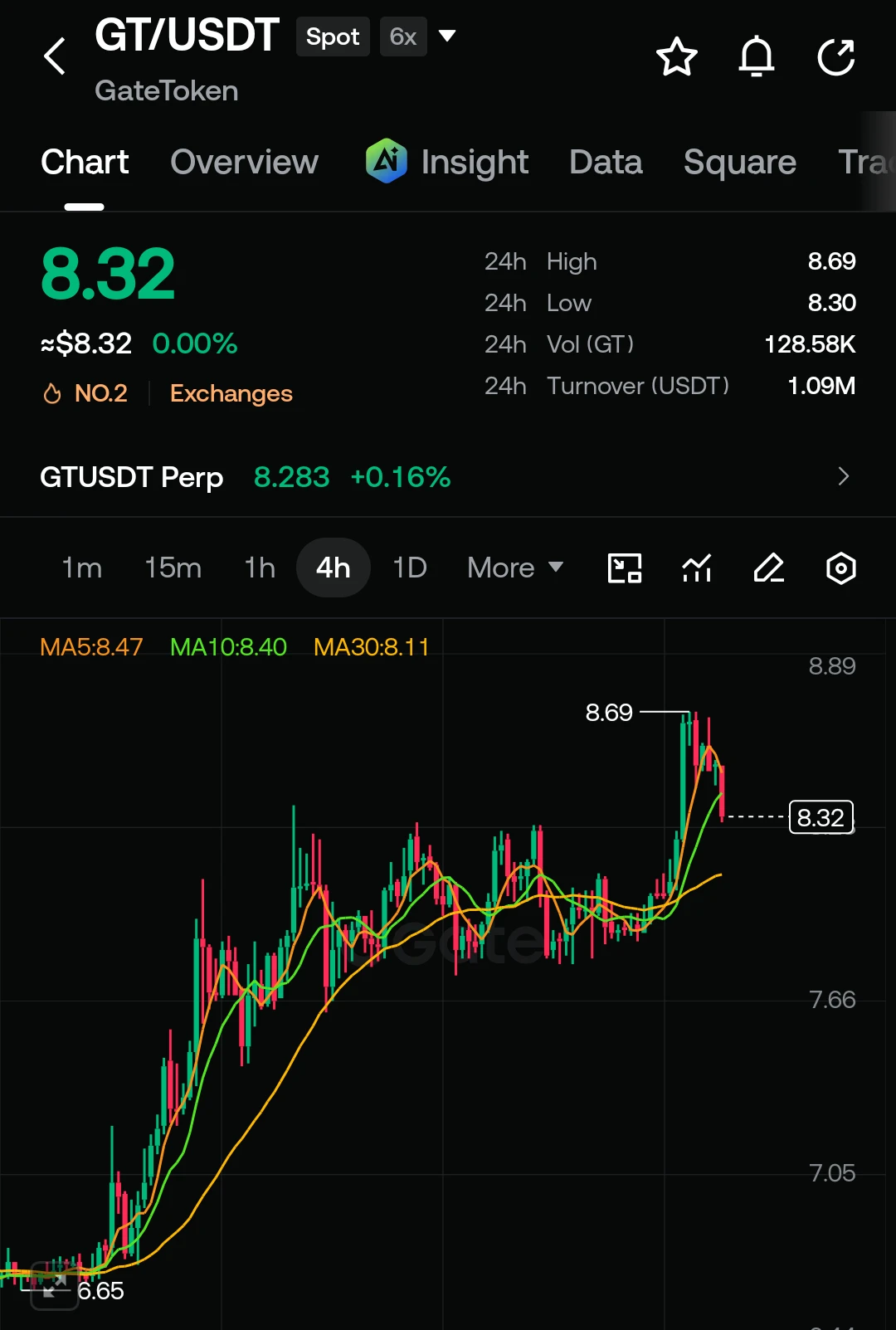Open the Insight tab
This screenshot has height=1330, width=896.
click(475, 163)
